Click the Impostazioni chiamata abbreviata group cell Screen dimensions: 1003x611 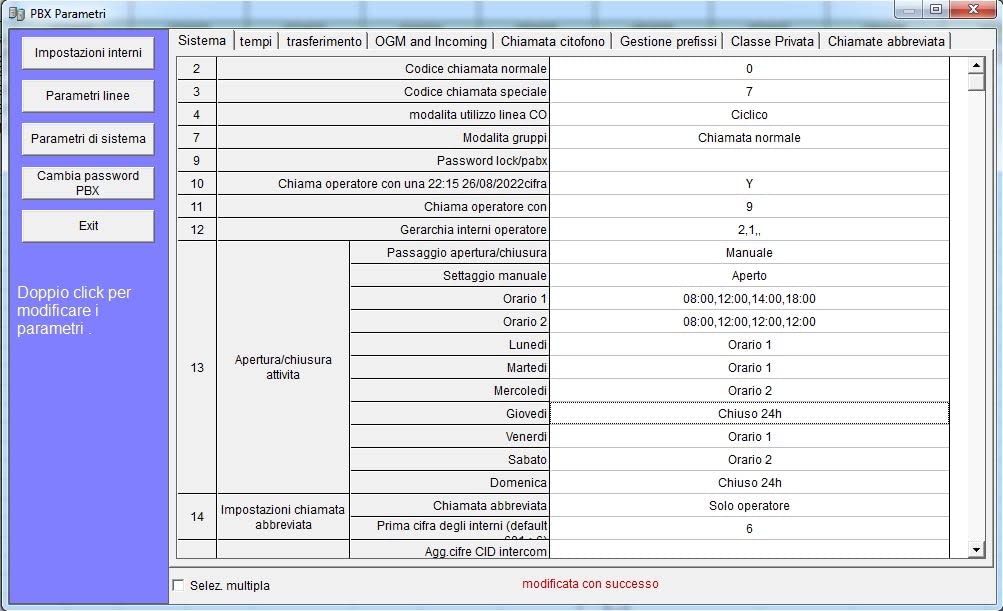(283, 517)
